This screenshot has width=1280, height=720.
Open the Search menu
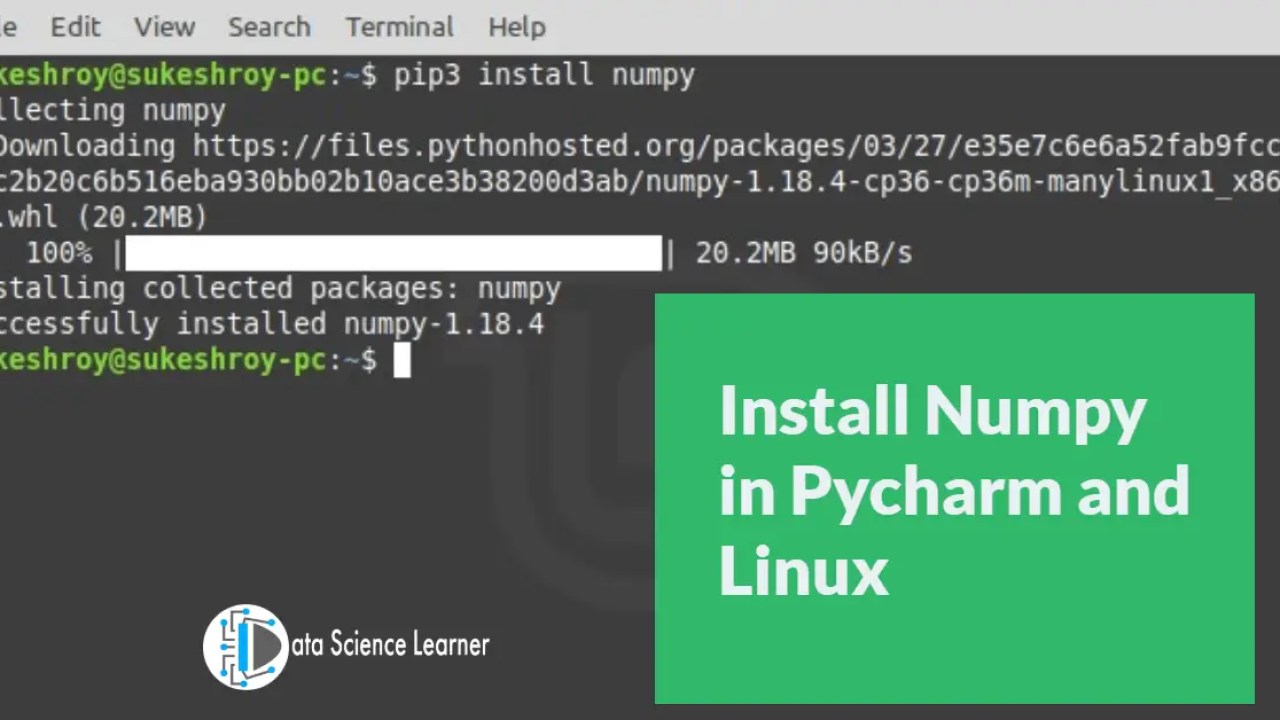pos(269,27)
